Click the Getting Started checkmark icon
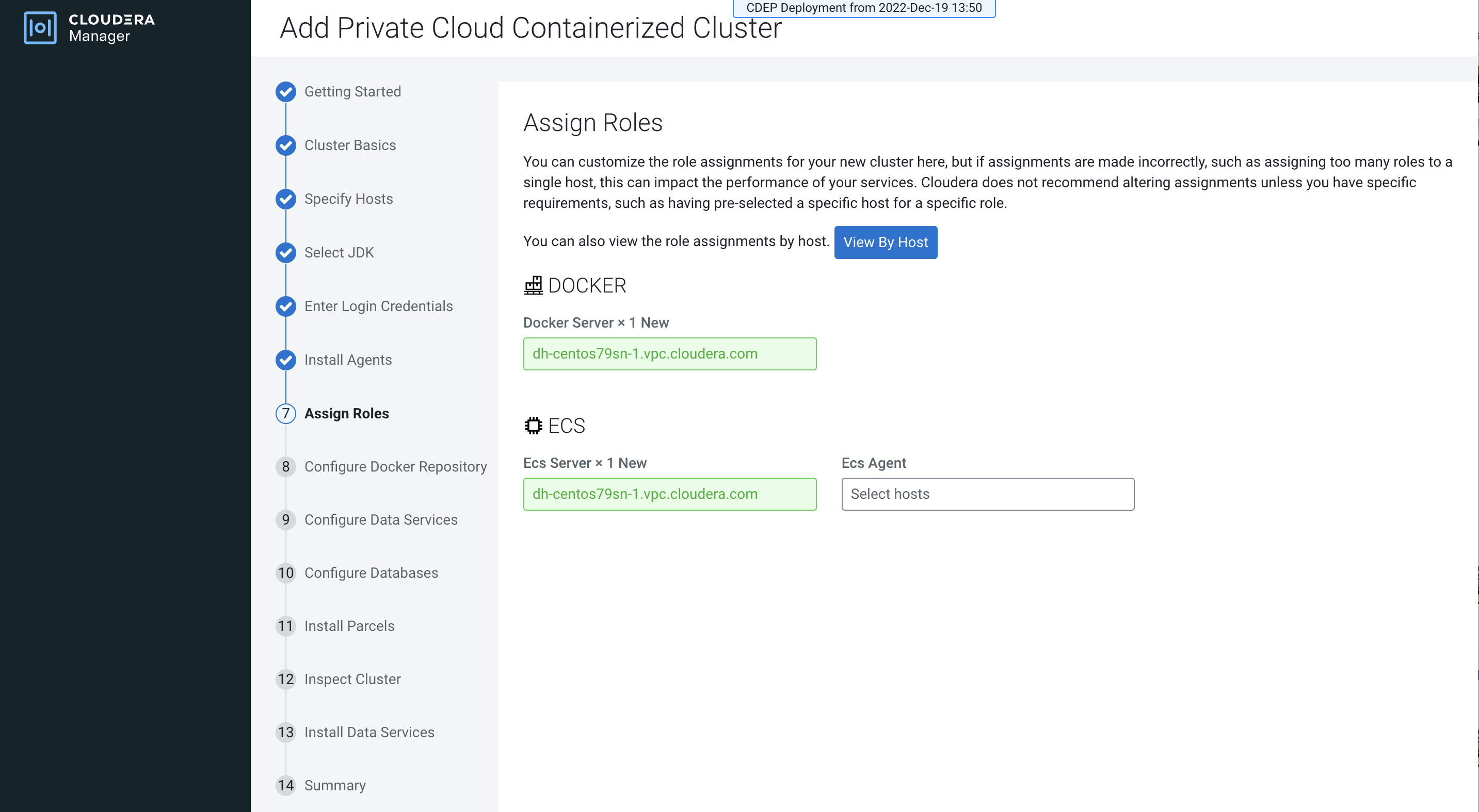The height and width of the screenshot is (812, 1479). (285, 92)
